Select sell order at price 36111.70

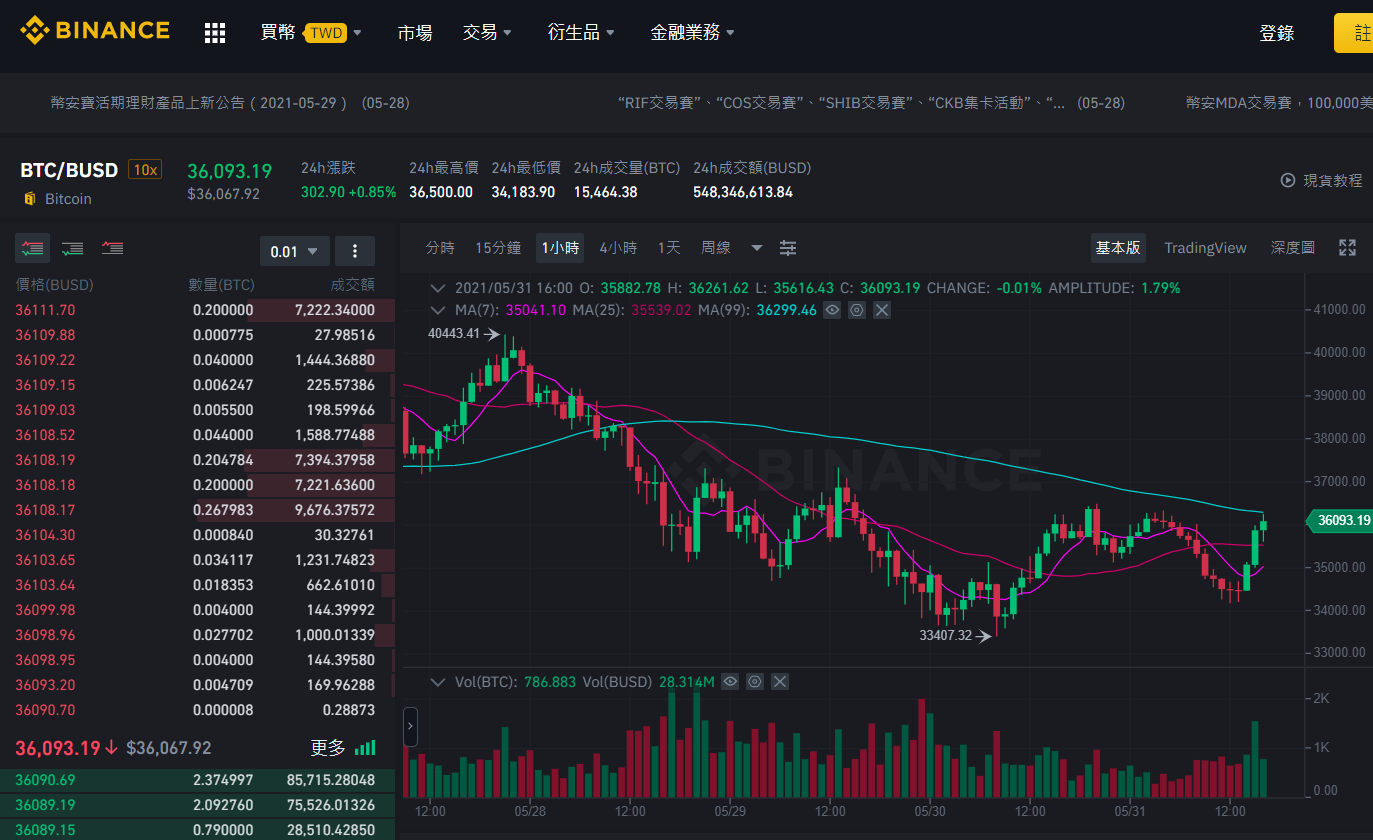tap(197, 310)
